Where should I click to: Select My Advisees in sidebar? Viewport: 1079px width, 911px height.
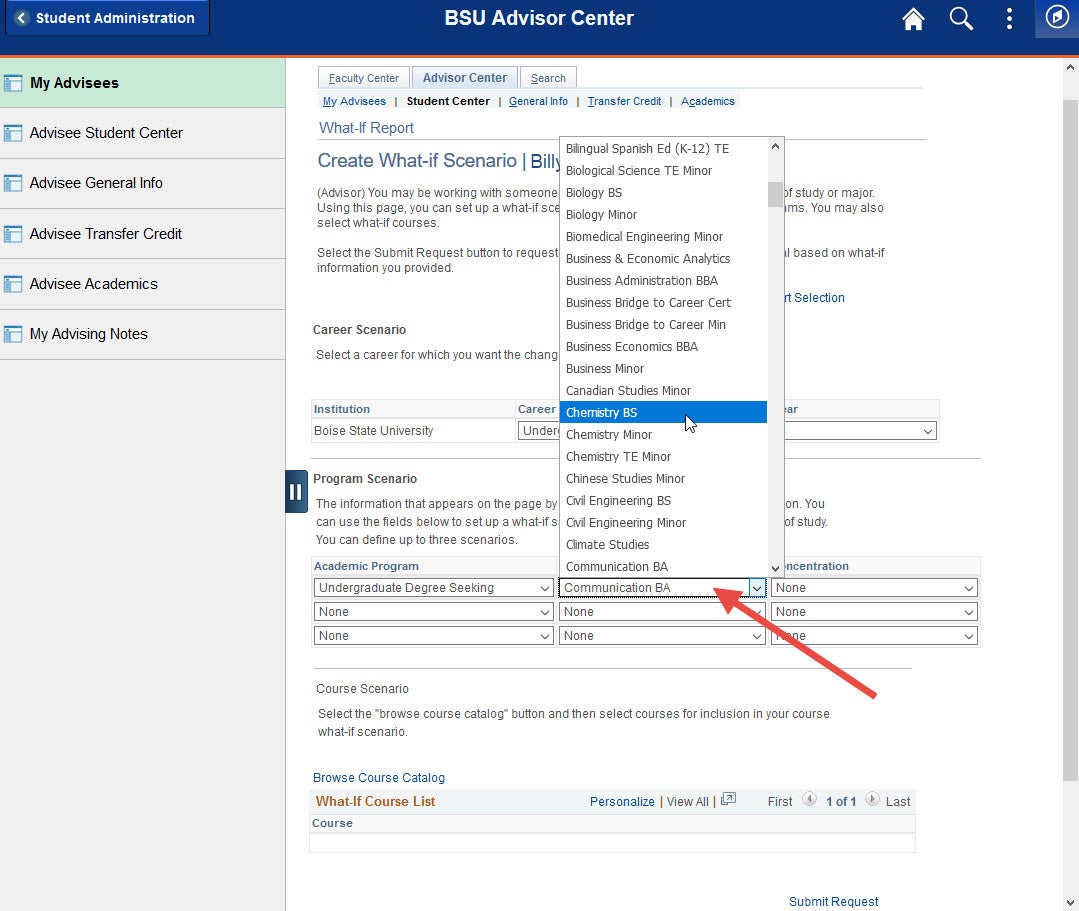(142, 83)
